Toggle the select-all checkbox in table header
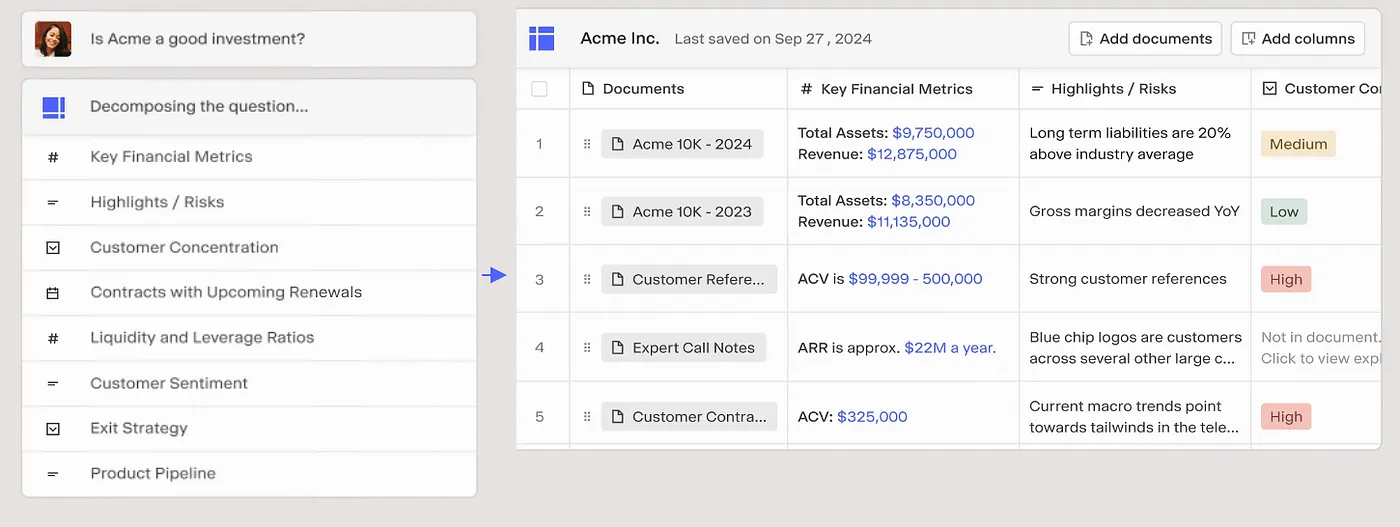 click(x=539, y=89)
